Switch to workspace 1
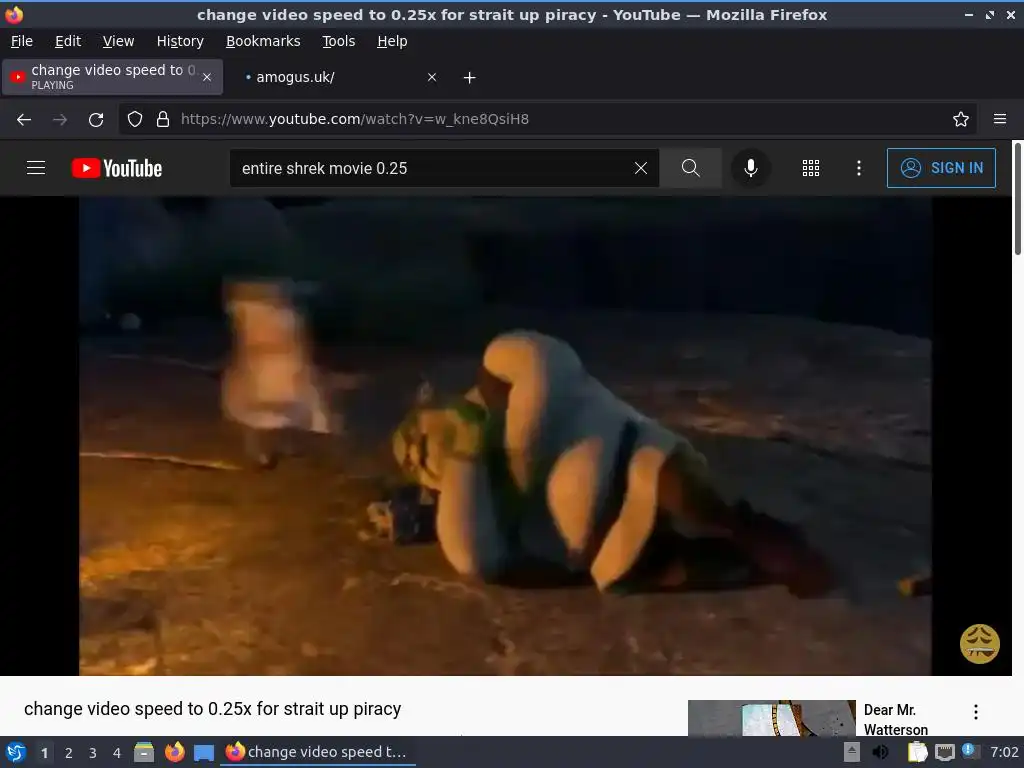The height and width of the screenshot is (768, 1024). (x=44, y=753)
